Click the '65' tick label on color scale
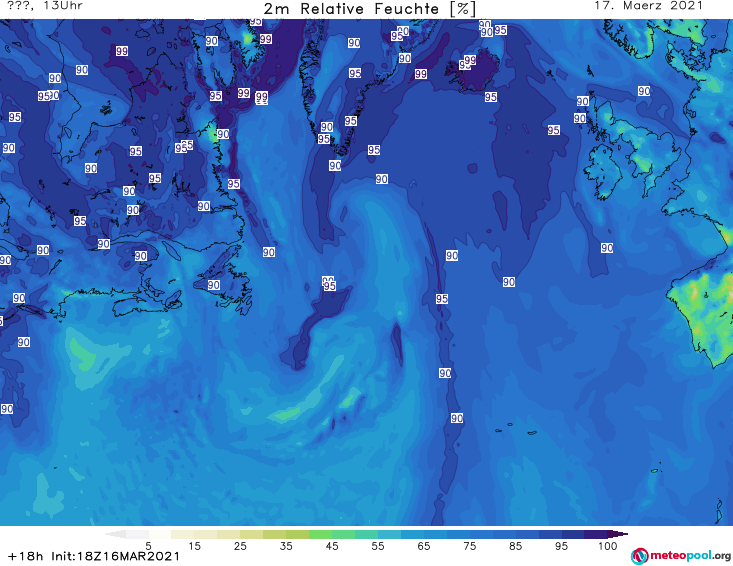733x566 pixels. pos(424,546)
